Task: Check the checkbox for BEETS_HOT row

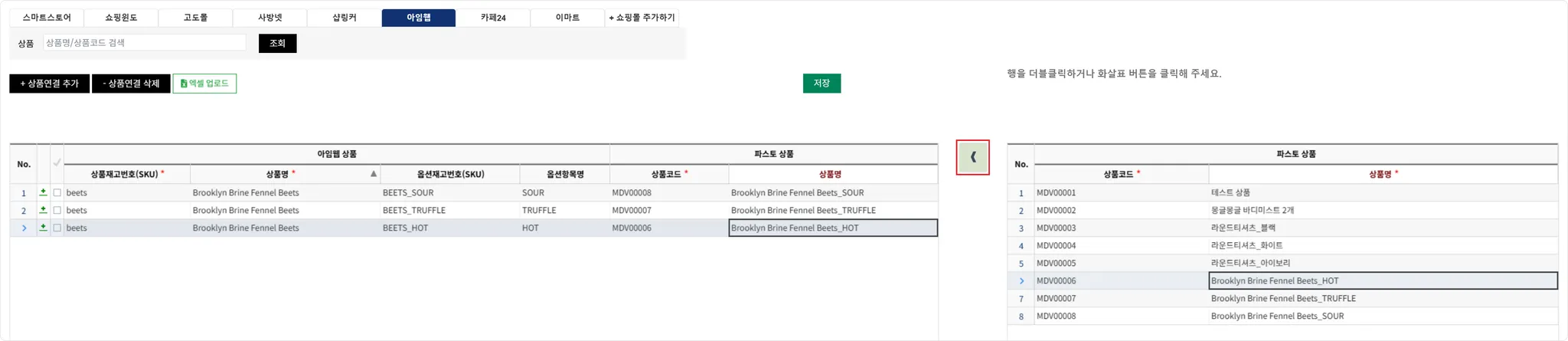Action: [x=57, y=228]
